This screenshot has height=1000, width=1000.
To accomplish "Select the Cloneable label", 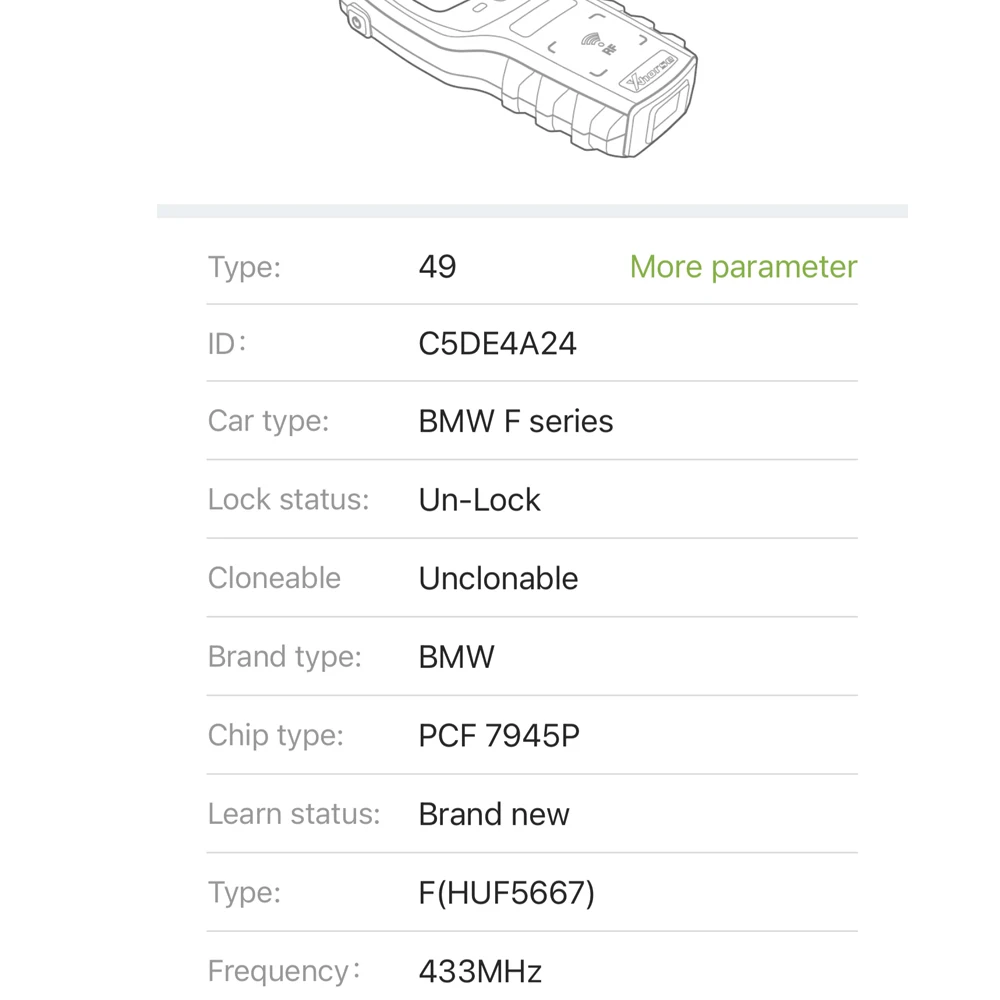I will 274,578.
